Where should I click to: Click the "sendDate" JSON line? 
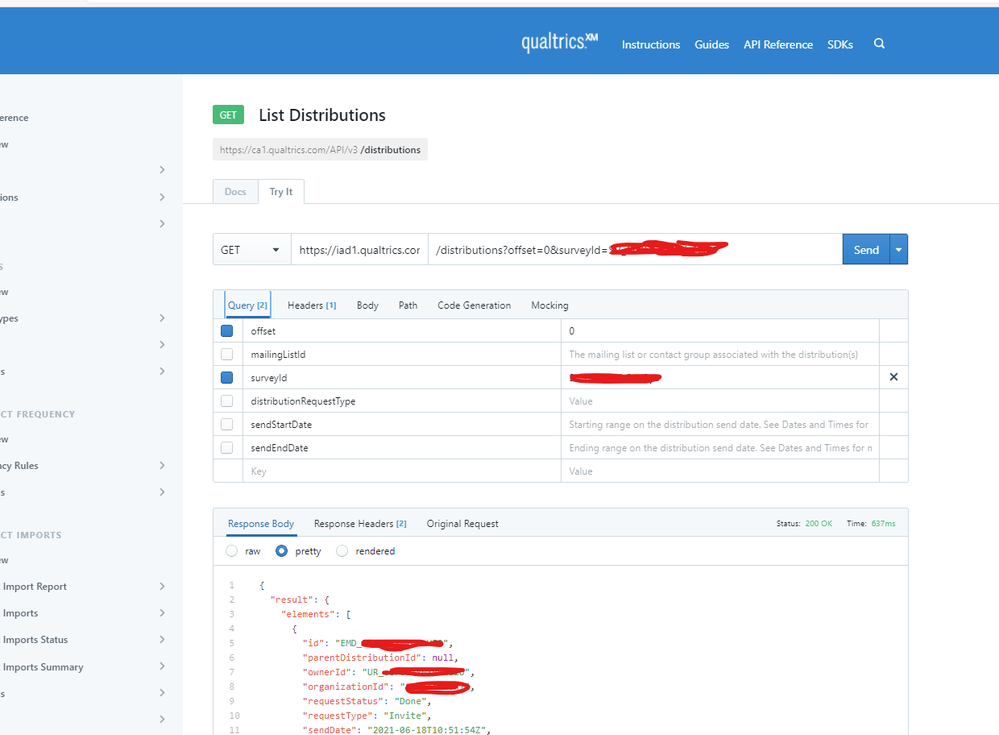point(396,730)
